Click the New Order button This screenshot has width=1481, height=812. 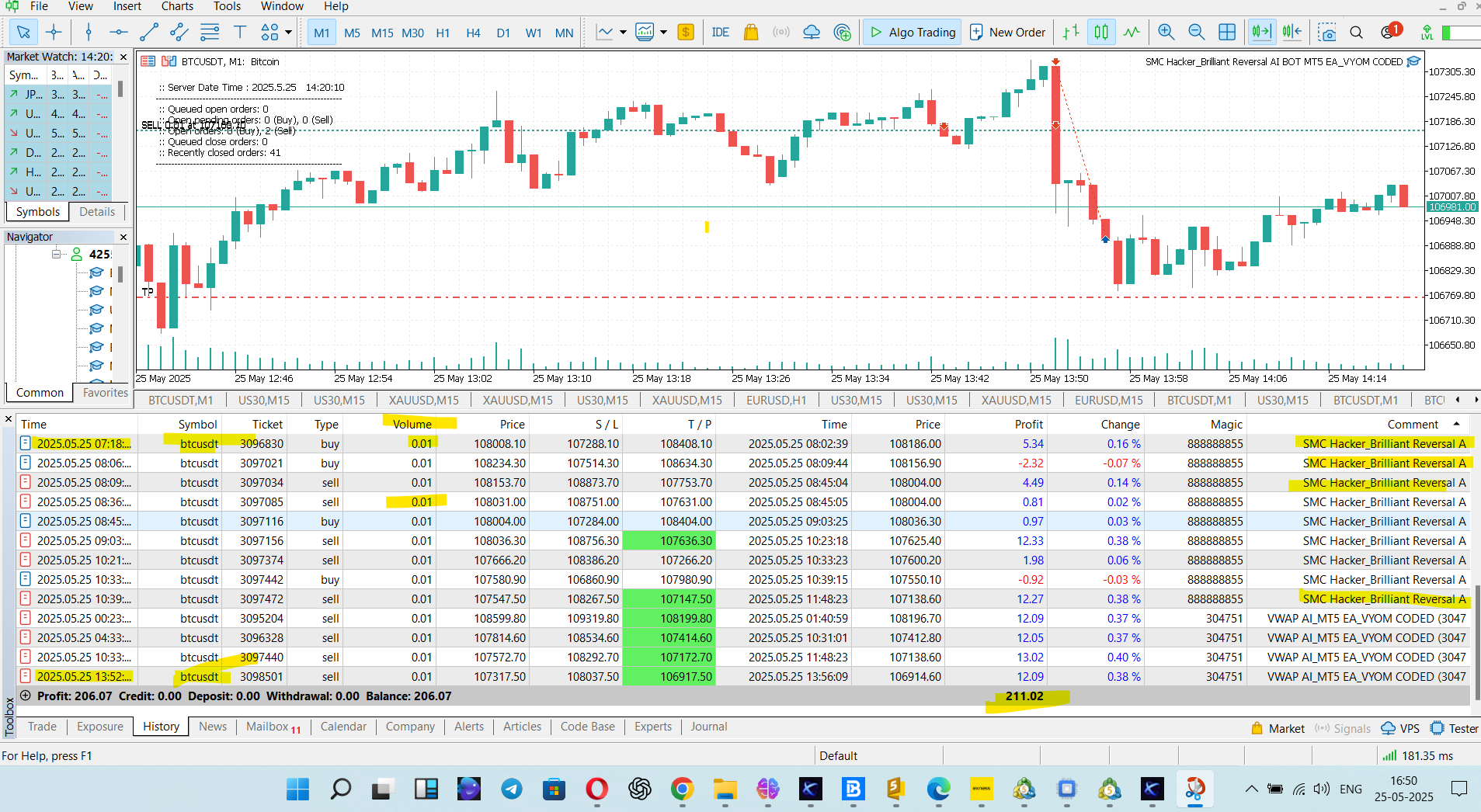(x=1007, y=33)
